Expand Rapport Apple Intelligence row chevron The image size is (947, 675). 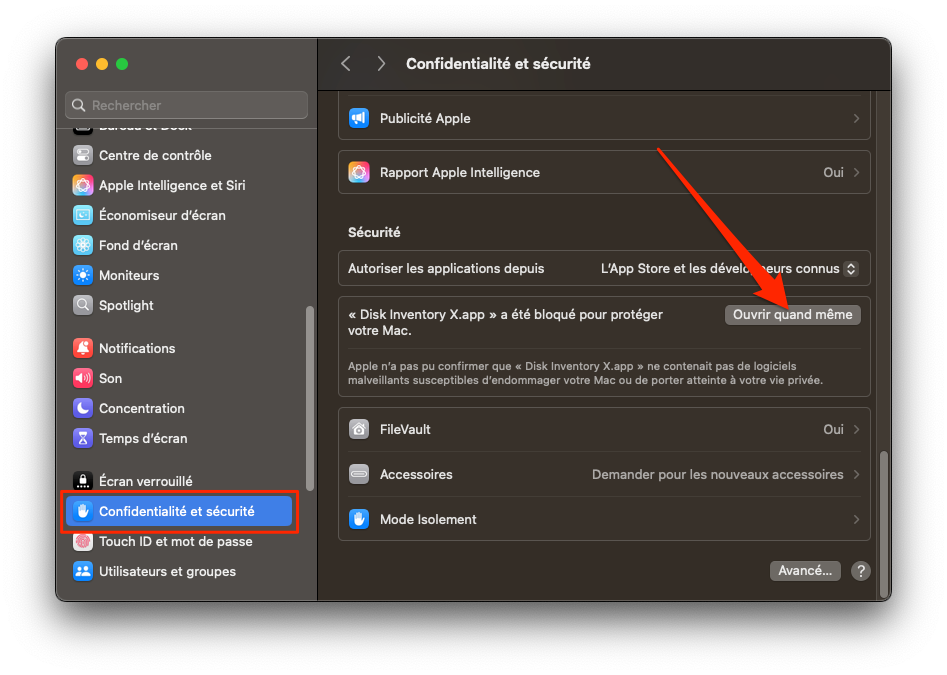click(x=856, y=173)
